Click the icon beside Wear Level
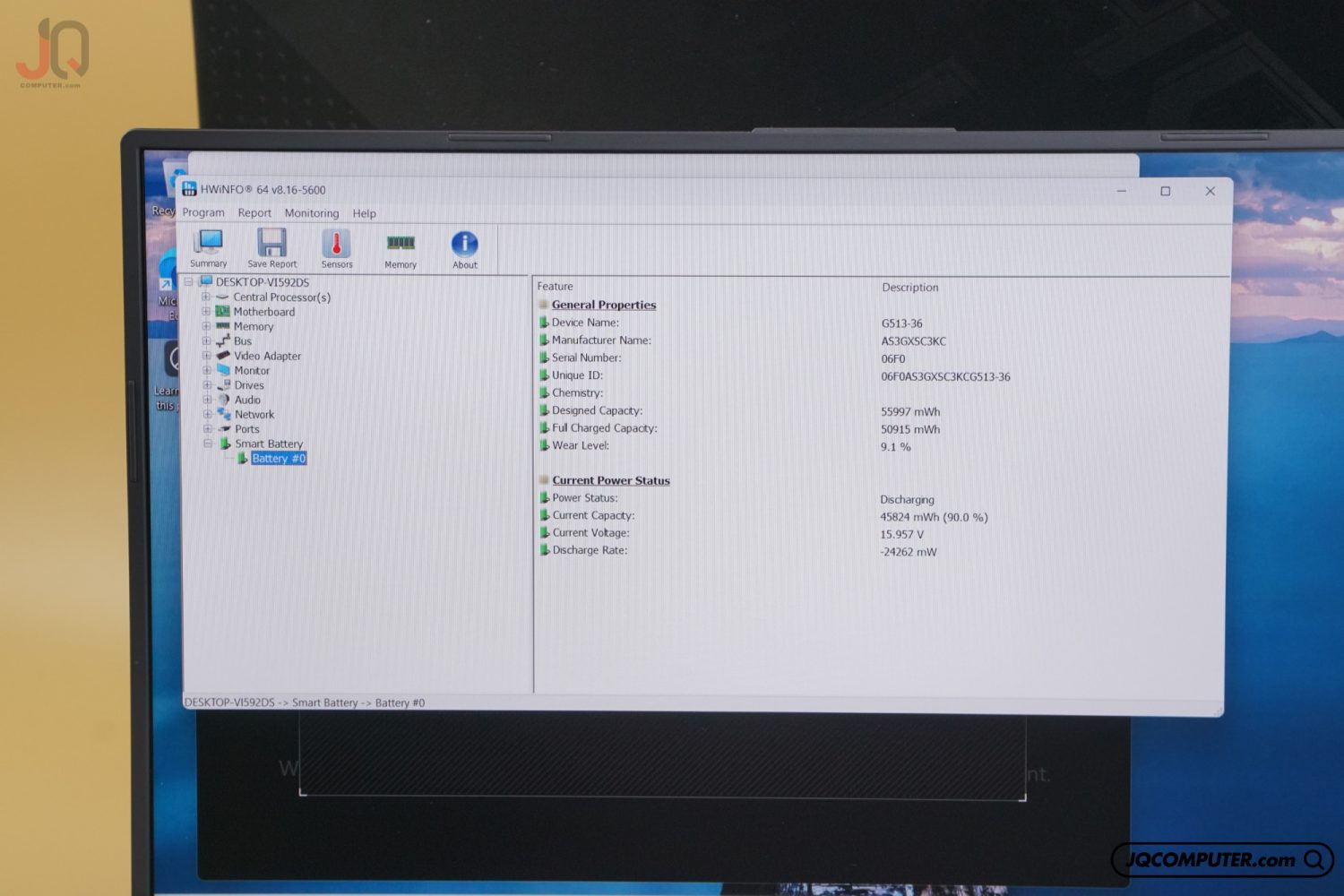Viewport: 1344px width, 896px height. point(543,445)
